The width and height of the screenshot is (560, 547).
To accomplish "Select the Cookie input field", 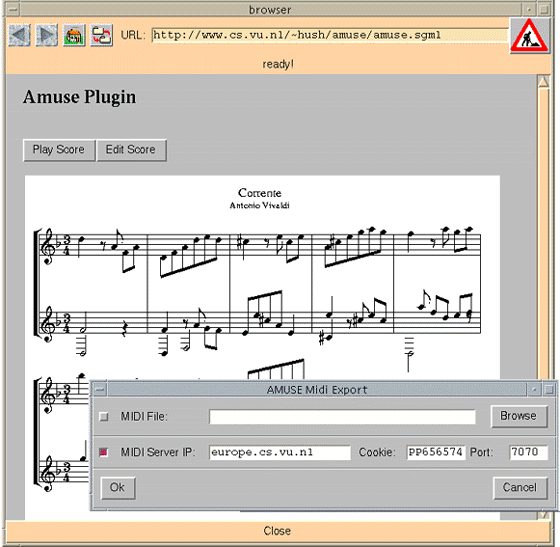I will pyautogui.click(x=436, y=452).
